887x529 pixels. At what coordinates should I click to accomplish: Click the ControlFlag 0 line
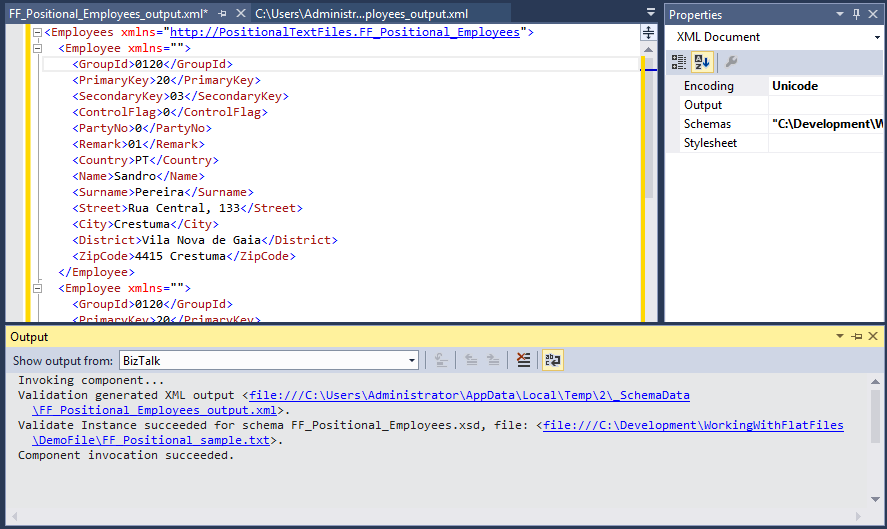(170, 112)
